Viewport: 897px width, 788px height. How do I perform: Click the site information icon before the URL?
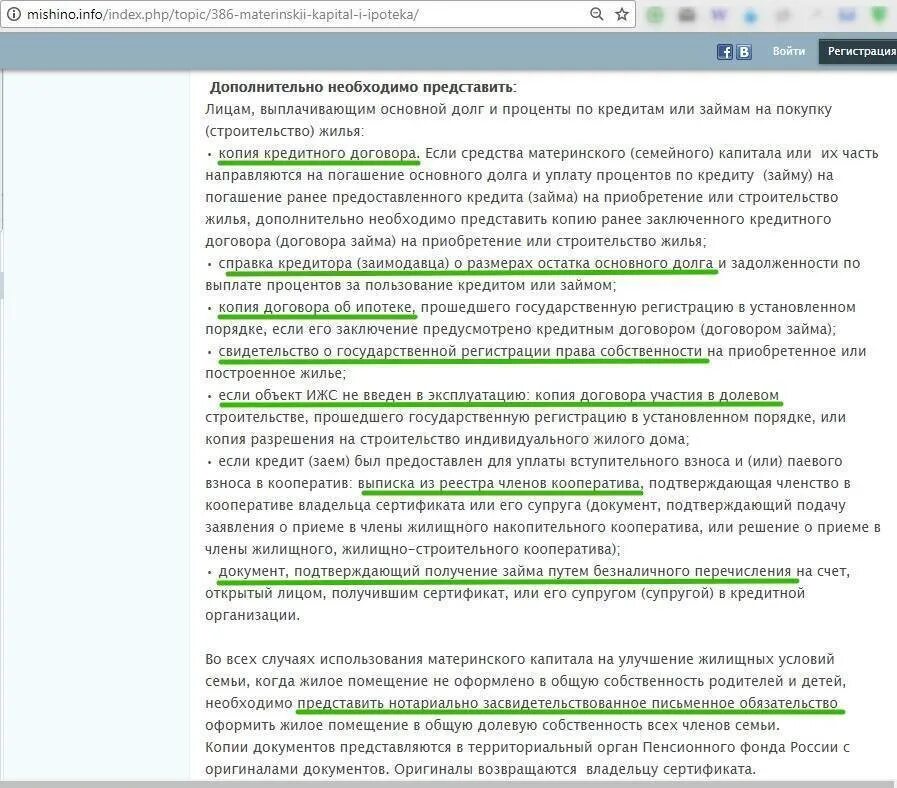[x=13, y=14]
